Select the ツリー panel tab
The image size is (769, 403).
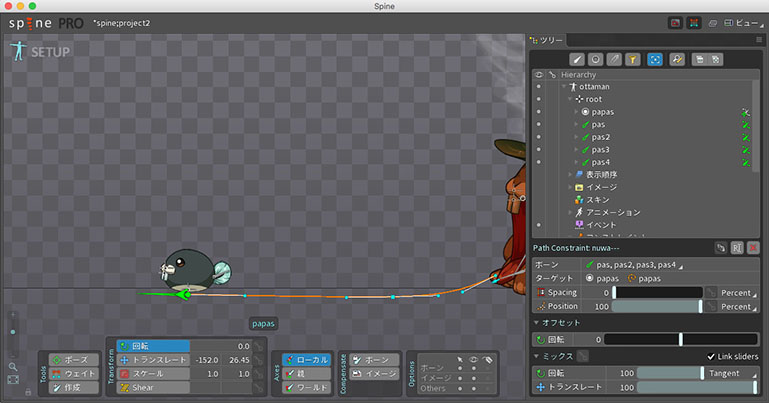[547, 40]
